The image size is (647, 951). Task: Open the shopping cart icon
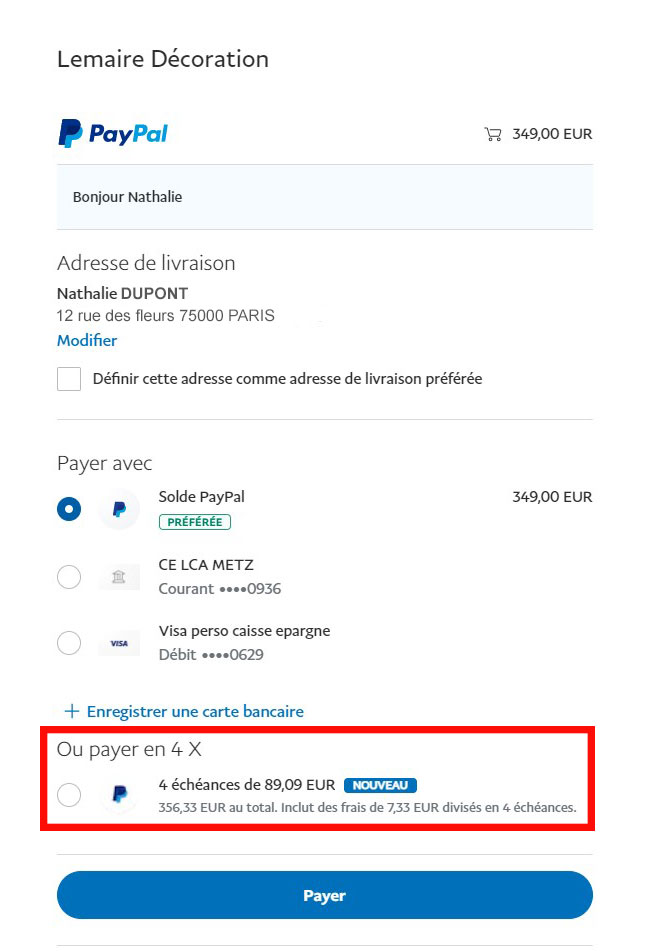pos(492,134)
